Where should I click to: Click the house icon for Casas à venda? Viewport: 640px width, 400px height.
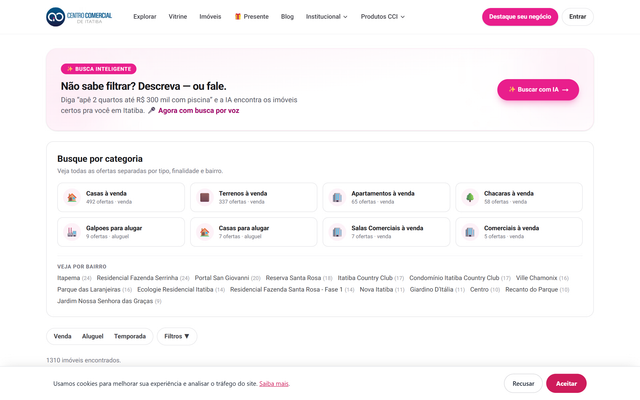(x=72, y=198)
